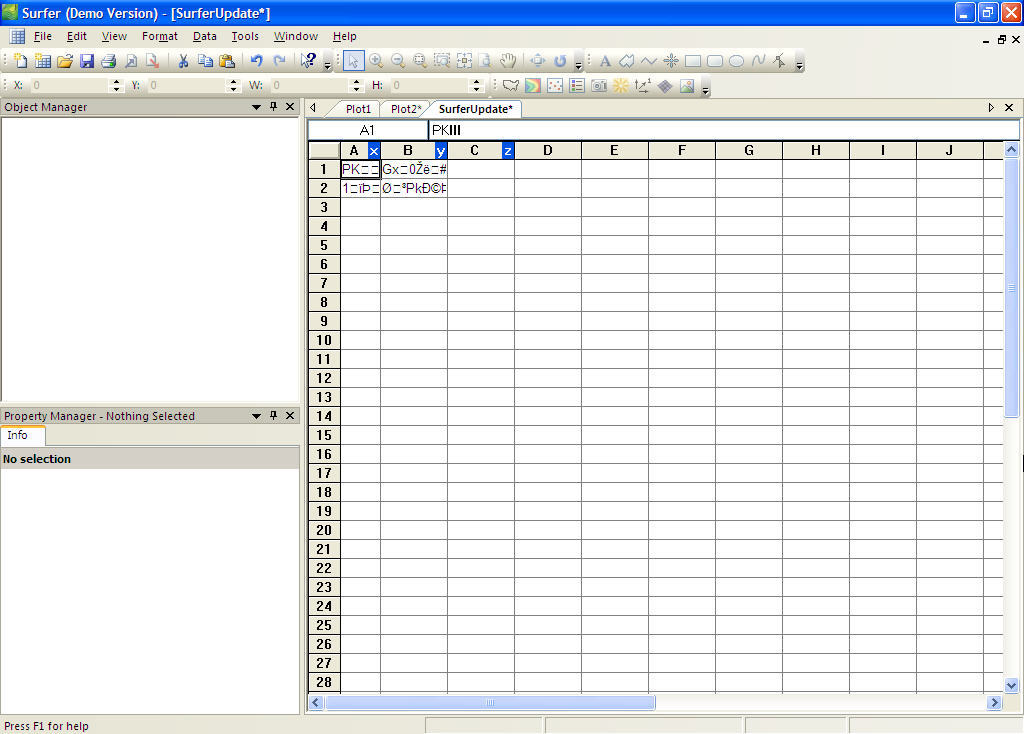Screen dimensions: 1024x734
Task: Open the Data menu
Action: pyautogui.click(x=205, y=36)
